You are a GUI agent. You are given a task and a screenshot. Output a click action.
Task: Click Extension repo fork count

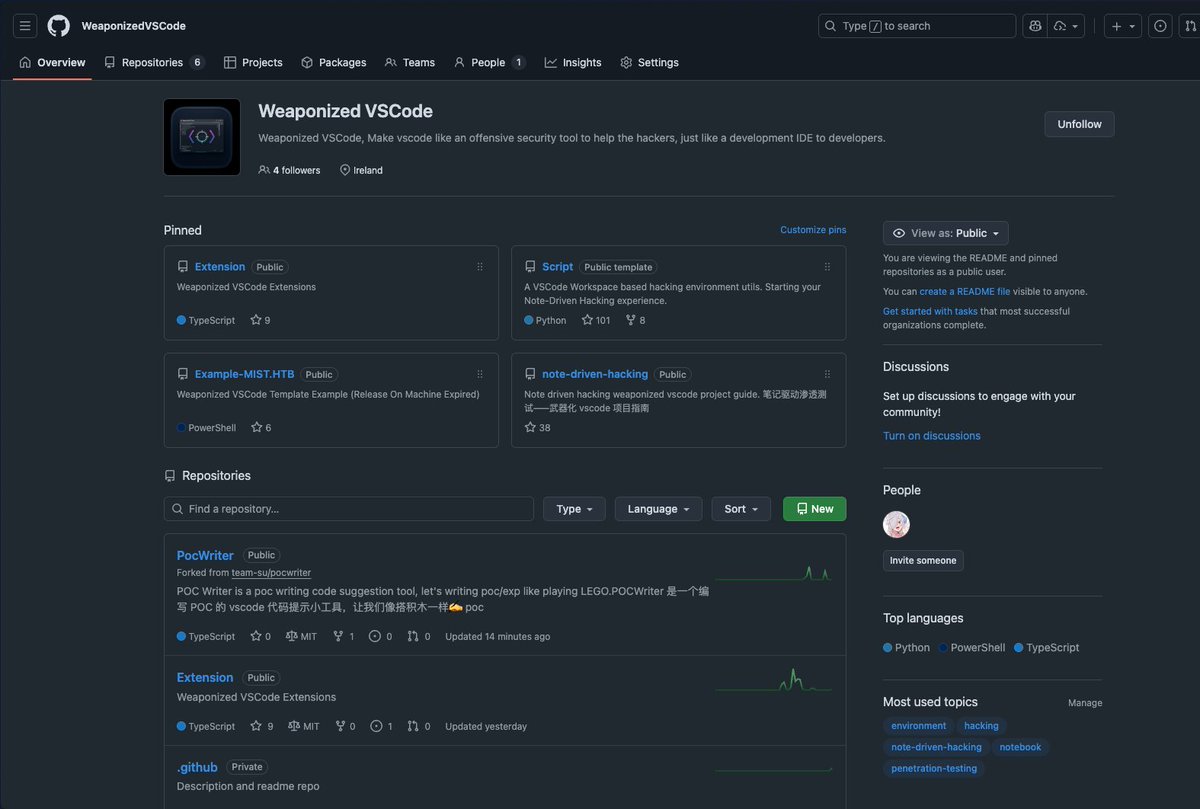coord(346,726)
